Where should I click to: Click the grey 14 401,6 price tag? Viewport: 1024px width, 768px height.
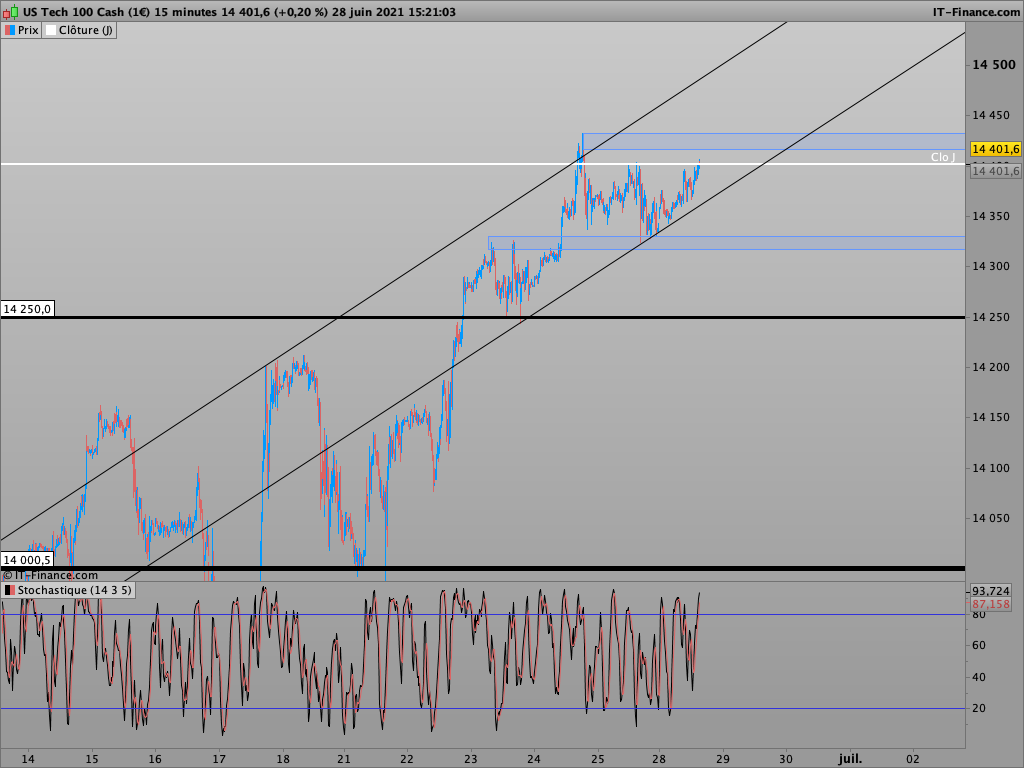(x=996, y=171)
